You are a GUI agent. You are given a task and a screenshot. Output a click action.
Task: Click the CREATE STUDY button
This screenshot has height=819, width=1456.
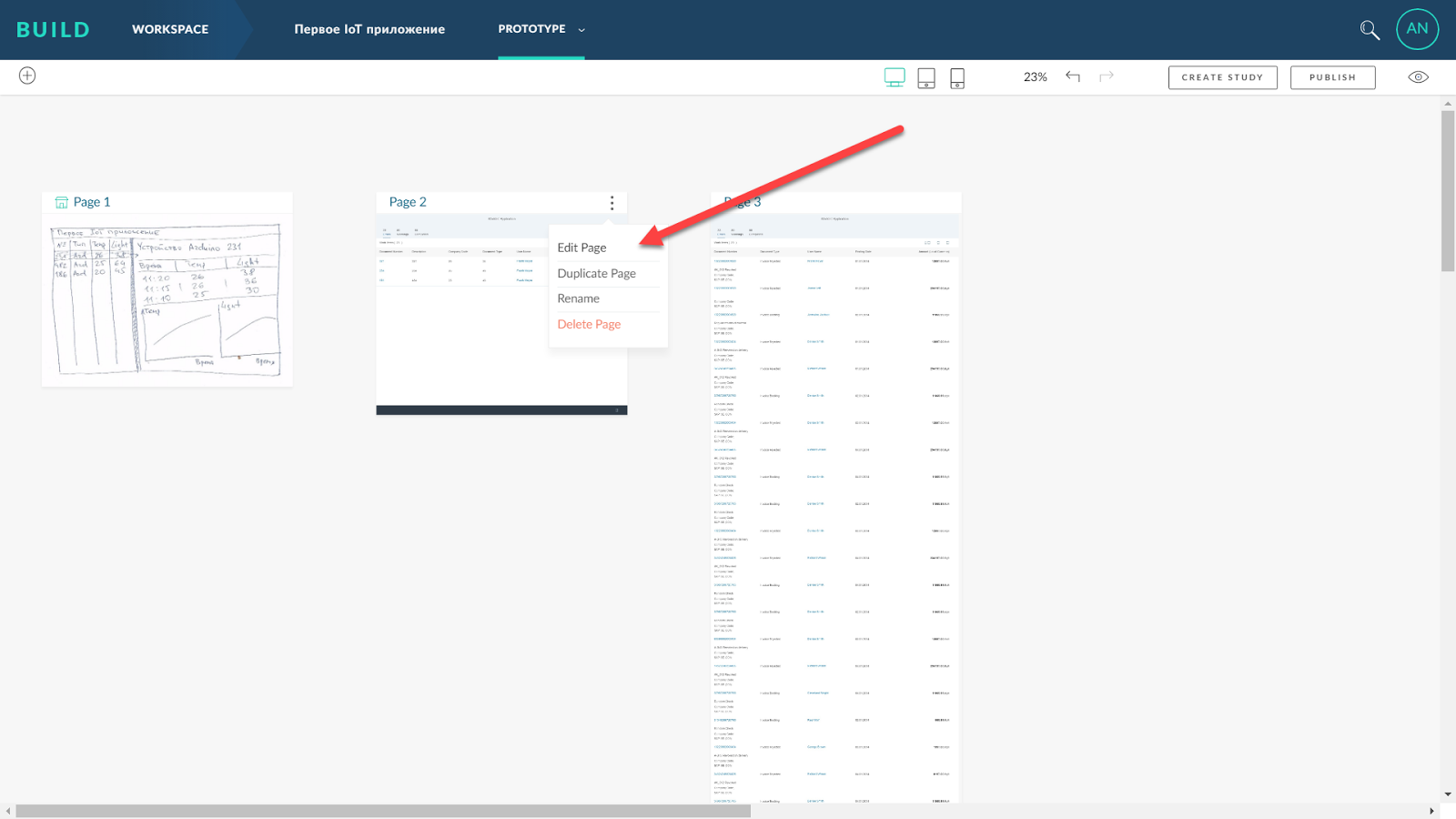pyautogui.click(x=1222, y=76)
